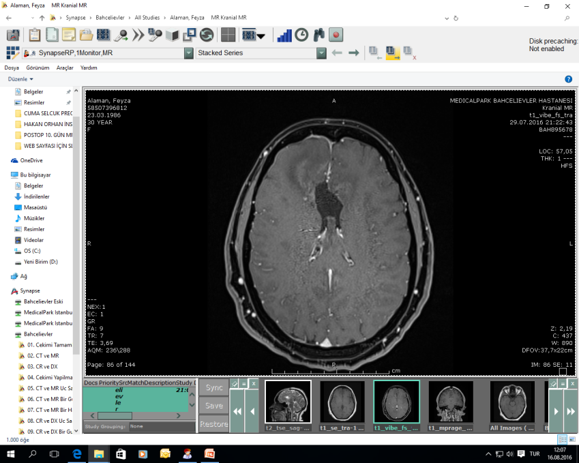The width and height of the screenshot is (579, 463).
Task: Click the red record button icon
Action: (336, 35)
